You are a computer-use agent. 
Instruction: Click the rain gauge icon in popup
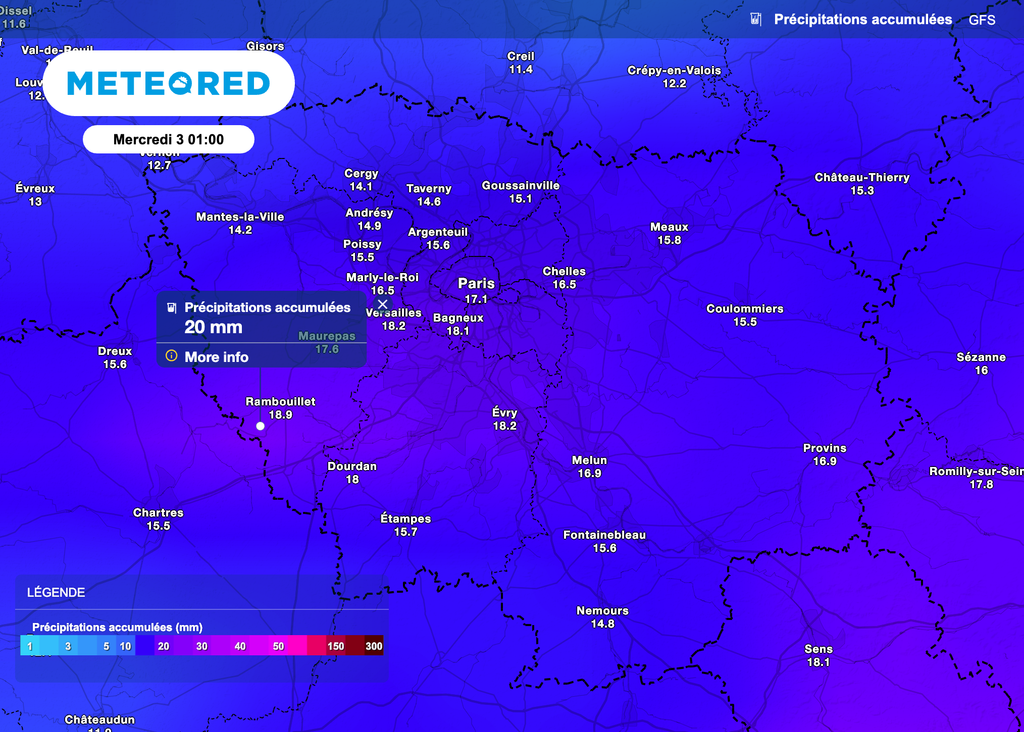(171, 308)
